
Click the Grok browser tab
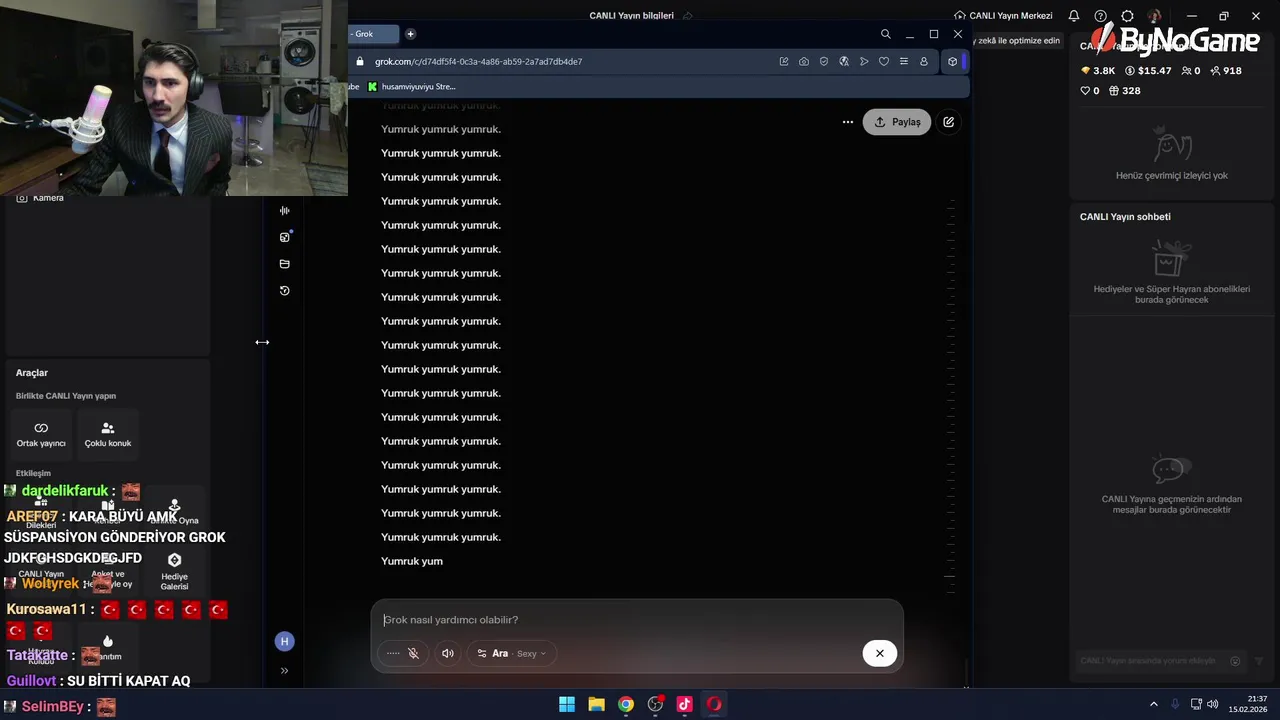click(372, 34)
